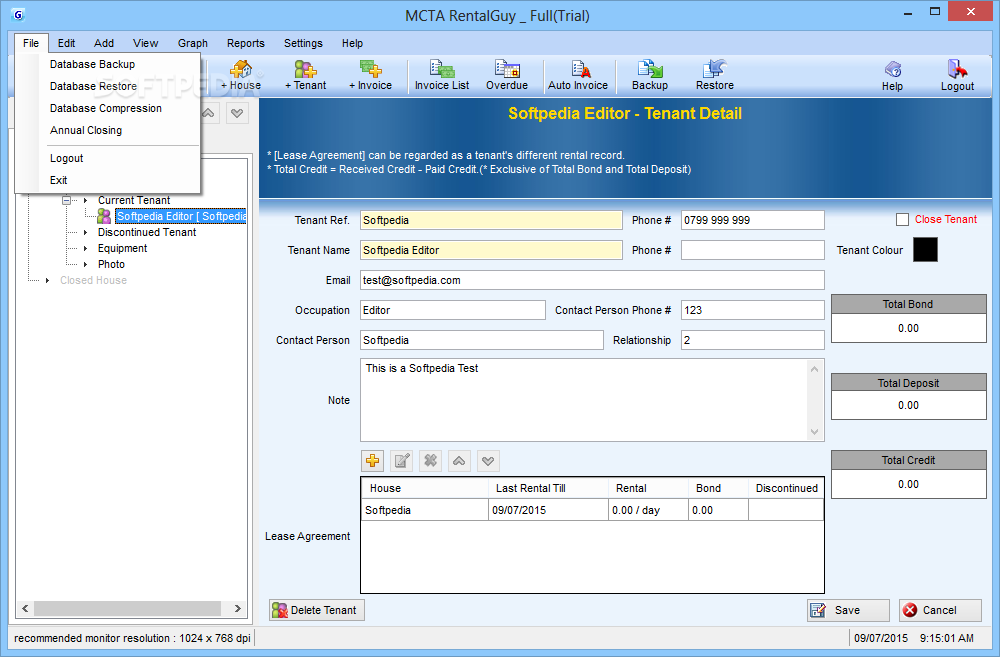Click the Occupation input field
Image resolution: width=1000 pixels, height=657 pixels.
tap(453, 310)
